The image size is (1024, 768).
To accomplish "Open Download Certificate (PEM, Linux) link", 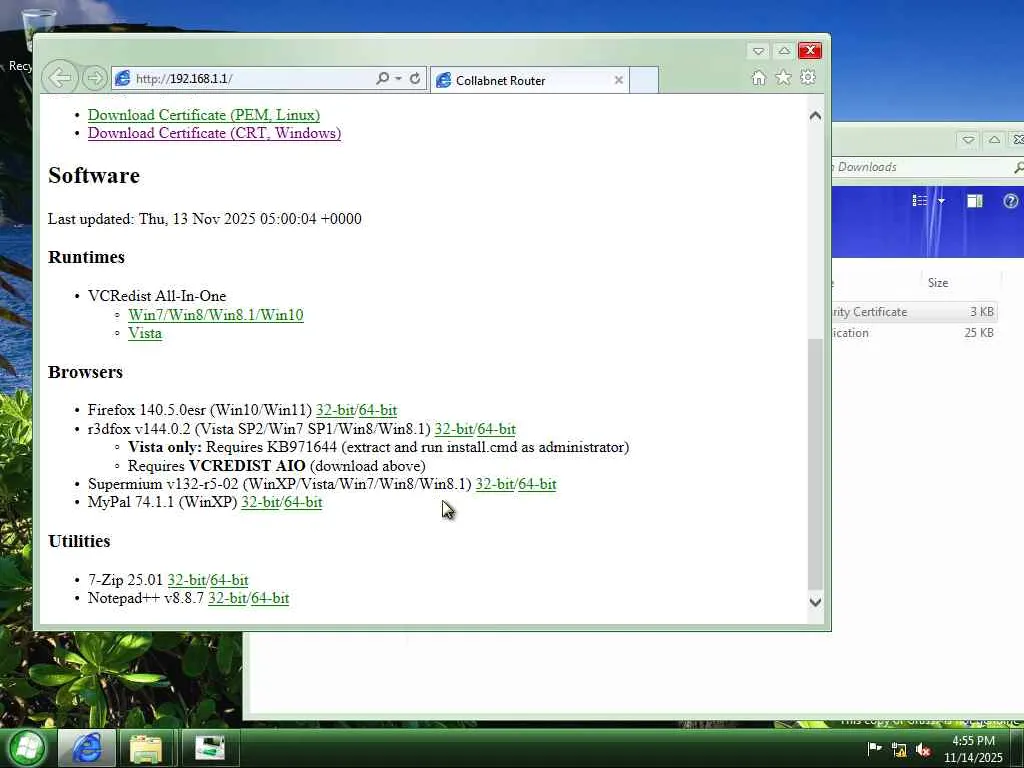I will [204, 115].
